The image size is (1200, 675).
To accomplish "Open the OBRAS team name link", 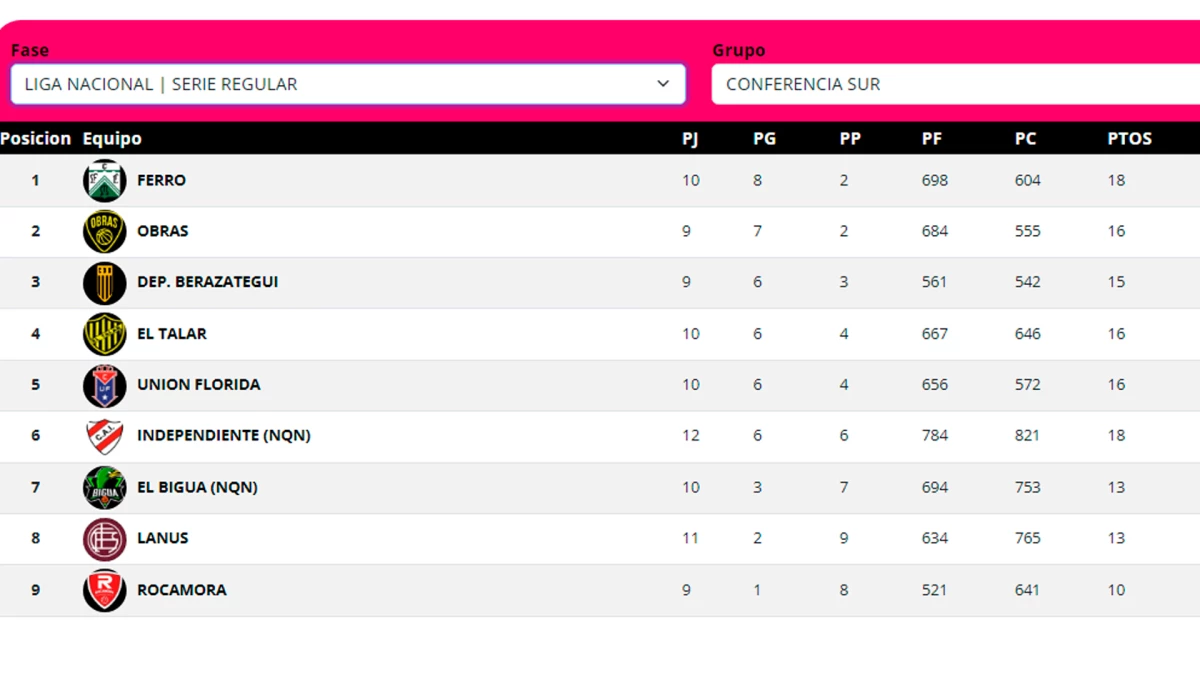I will 163,231.
